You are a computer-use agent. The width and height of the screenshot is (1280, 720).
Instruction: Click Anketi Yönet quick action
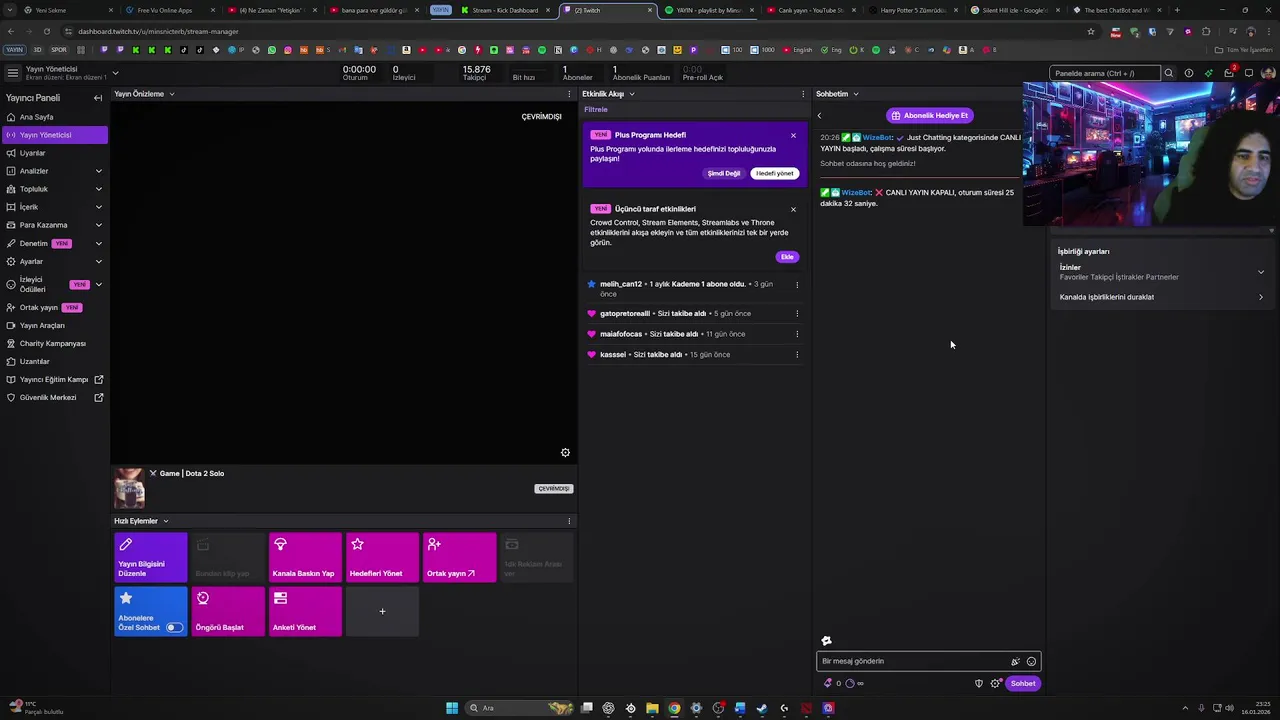click(x=305, y=612)
